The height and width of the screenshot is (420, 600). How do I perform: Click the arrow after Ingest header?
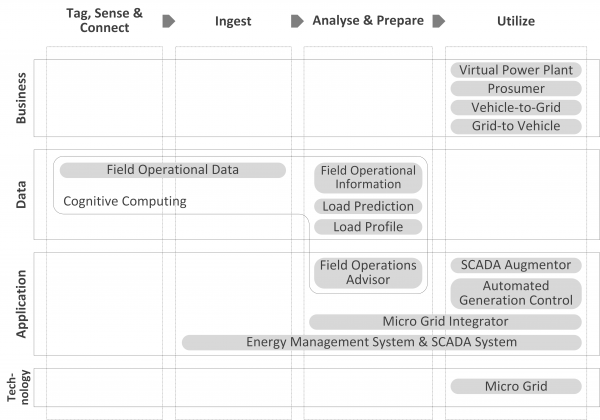pos(297,21)
